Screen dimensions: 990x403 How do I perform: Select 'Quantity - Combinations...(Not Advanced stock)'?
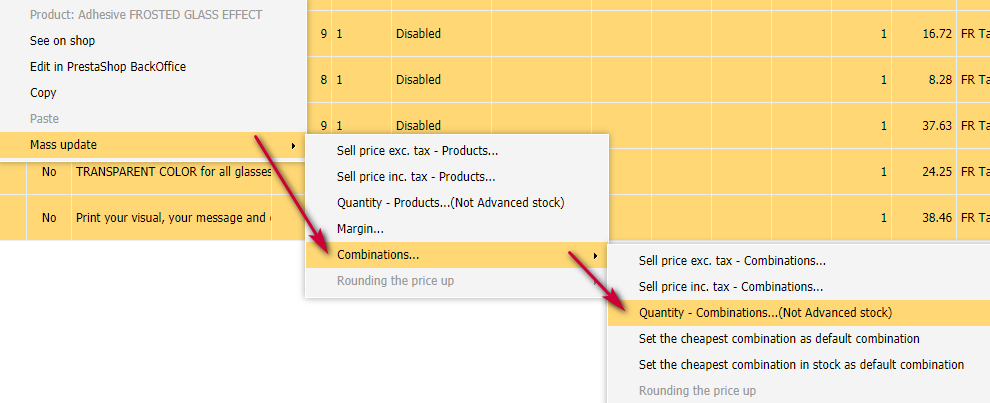click(x=765, y=313)
